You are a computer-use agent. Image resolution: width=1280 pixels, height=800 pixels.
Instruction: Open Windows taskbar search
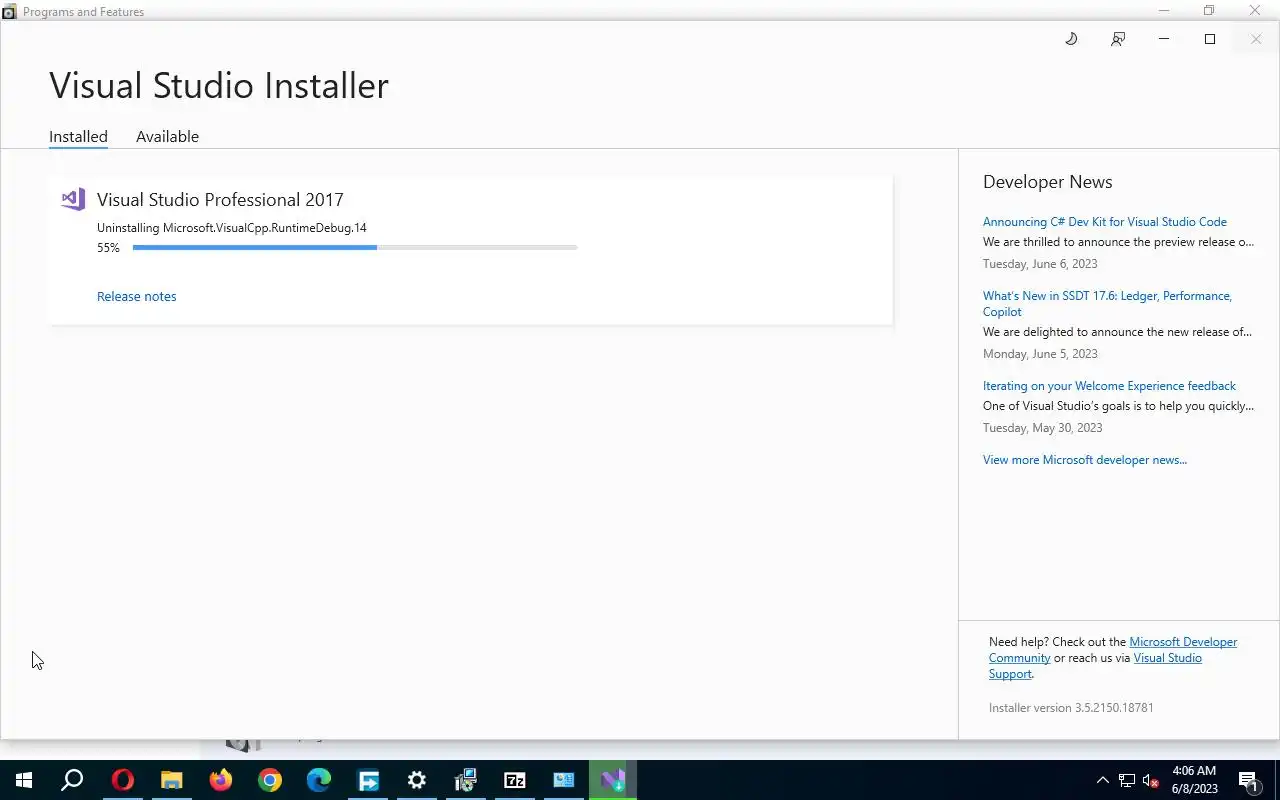click(x=72, y=780)
